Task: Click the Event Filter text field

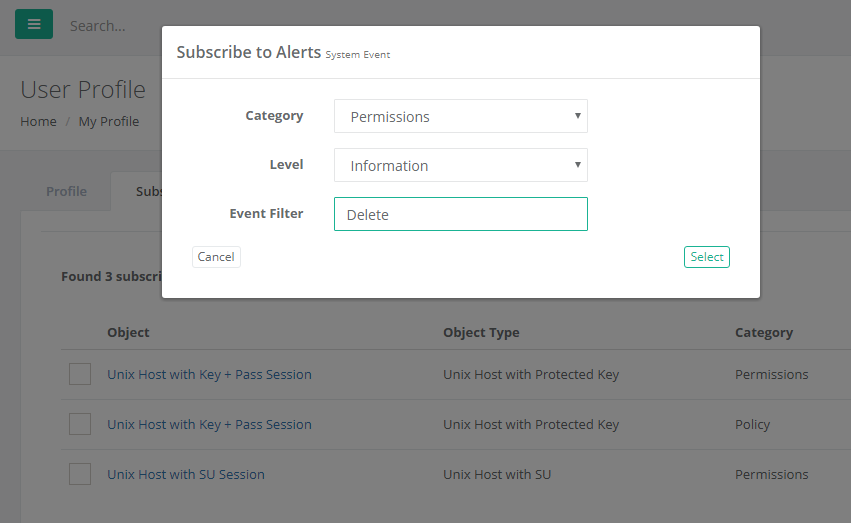Action: [x=460, y=214]
